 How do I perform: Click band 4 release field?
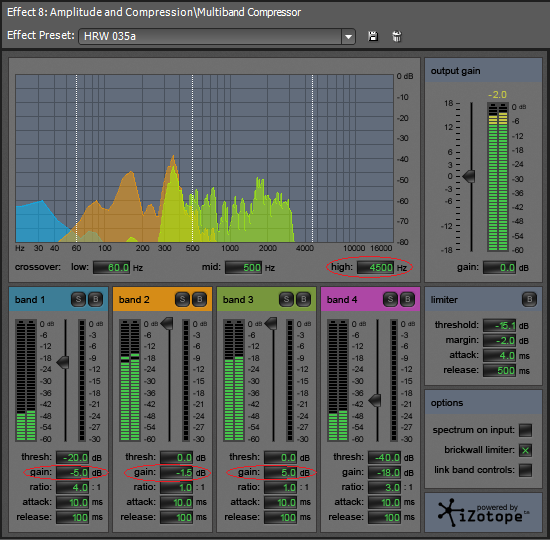384,517
